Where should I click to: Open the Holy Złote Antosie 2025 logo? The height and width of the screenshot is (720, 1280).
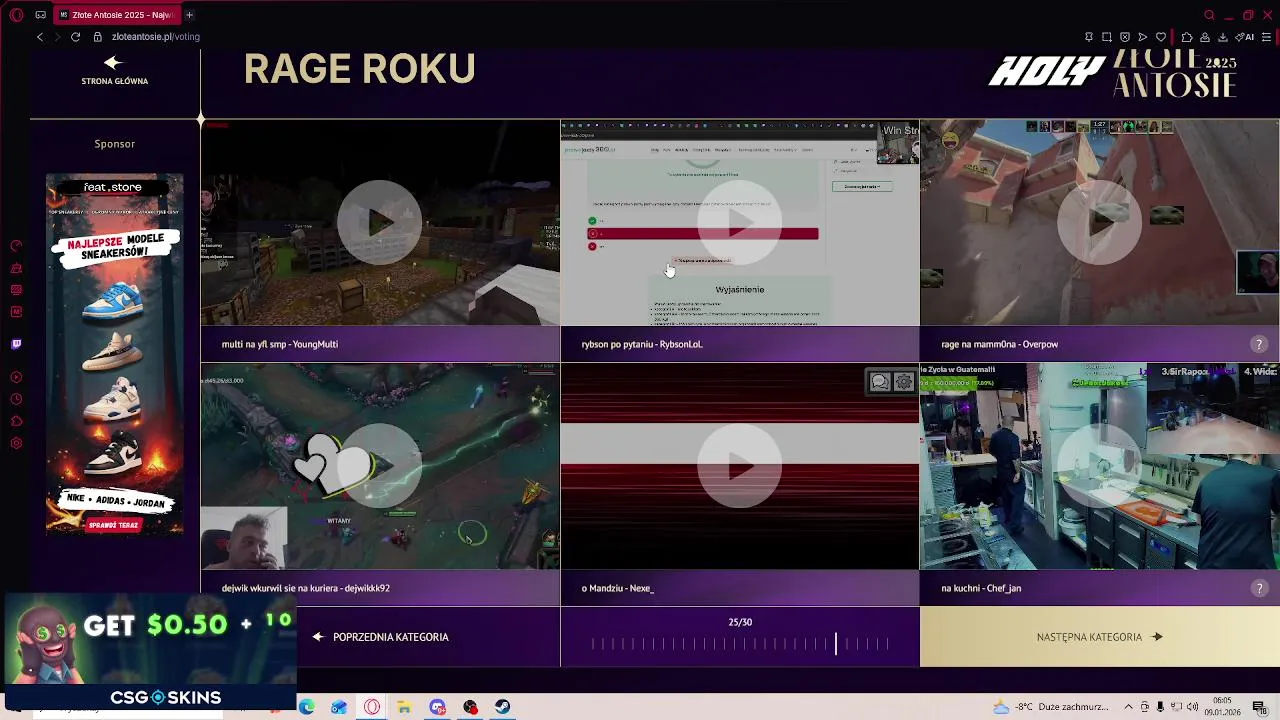tap(1112, 73)
